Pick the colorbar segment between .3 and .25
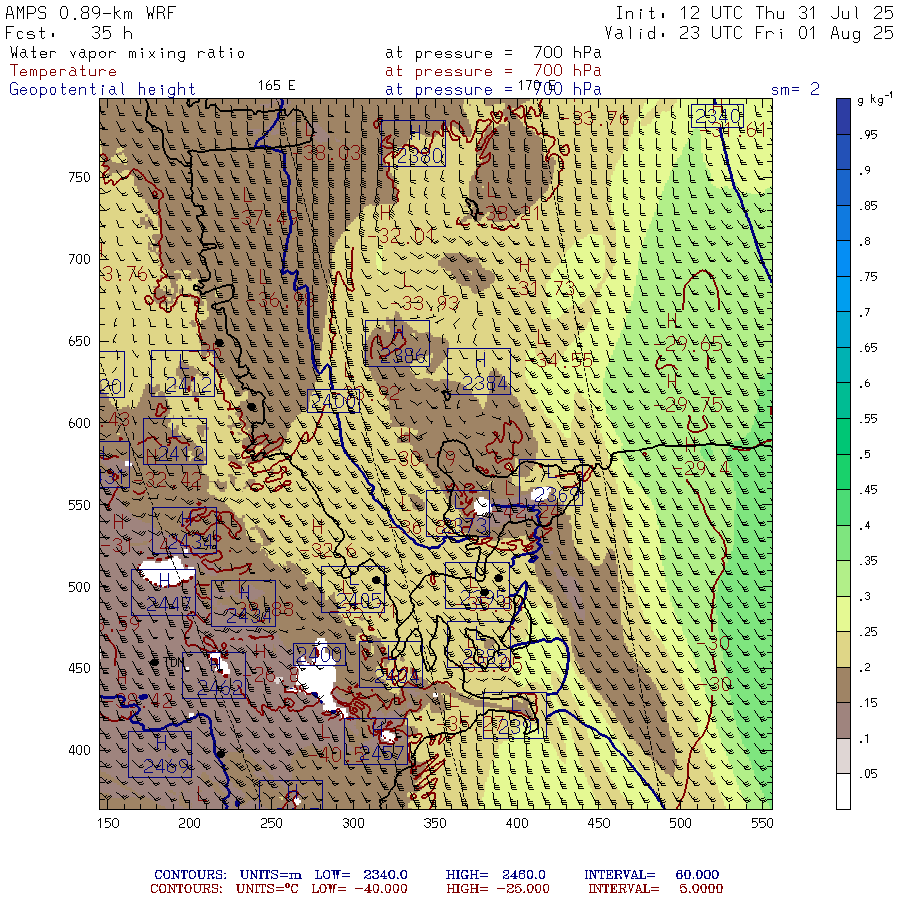Viewport: 900px width, 900px height. (843, 614)
